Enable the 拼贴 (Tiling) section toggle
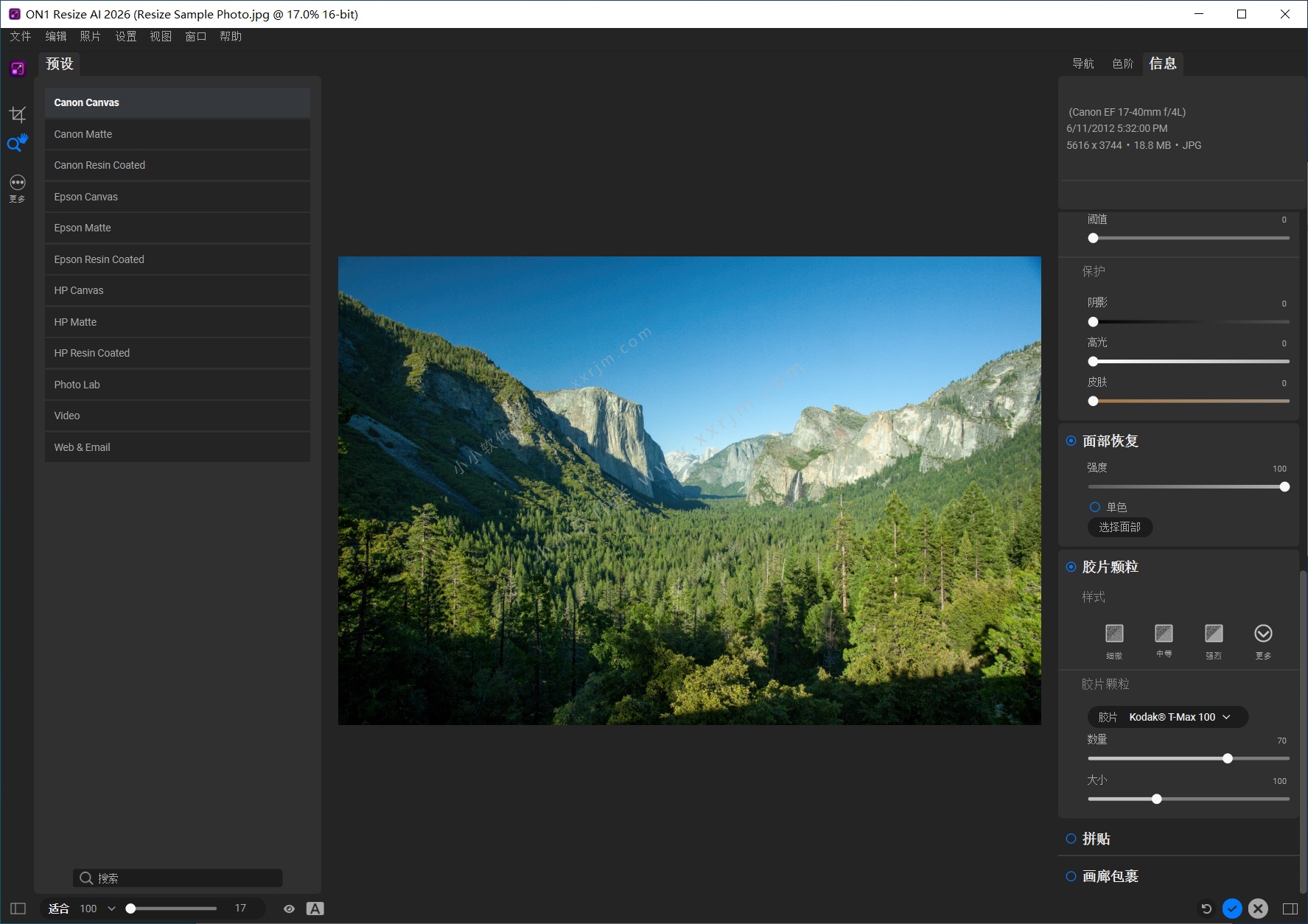This screenshot has width=1308, height=924. (1071, 839)
